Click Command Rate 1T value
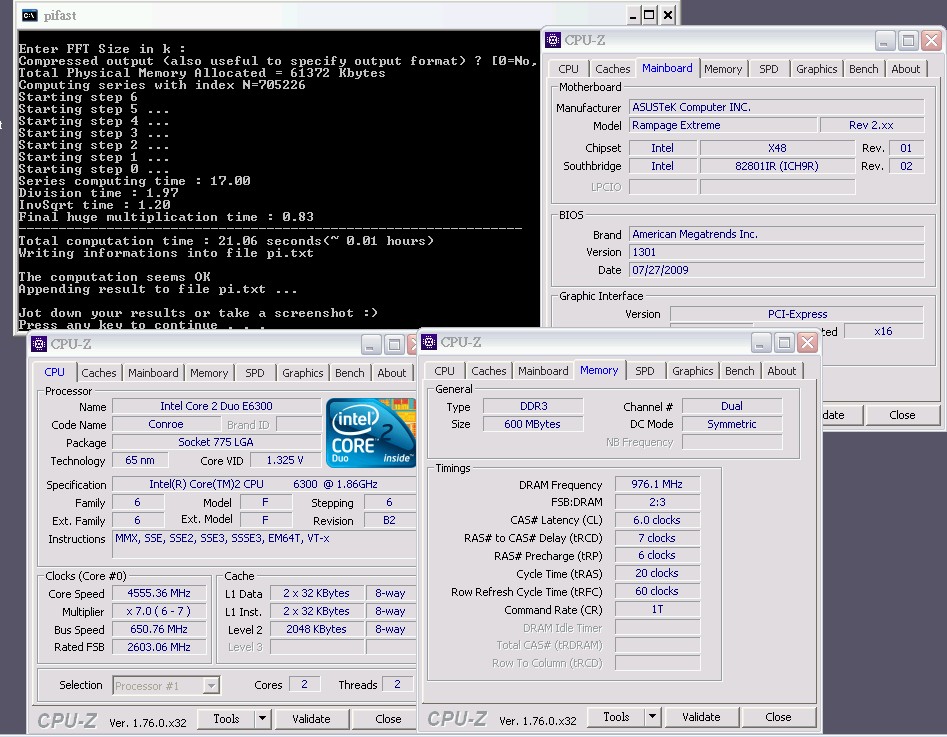The height and width of the screenshot is (737, 947). tap(657, 609)
